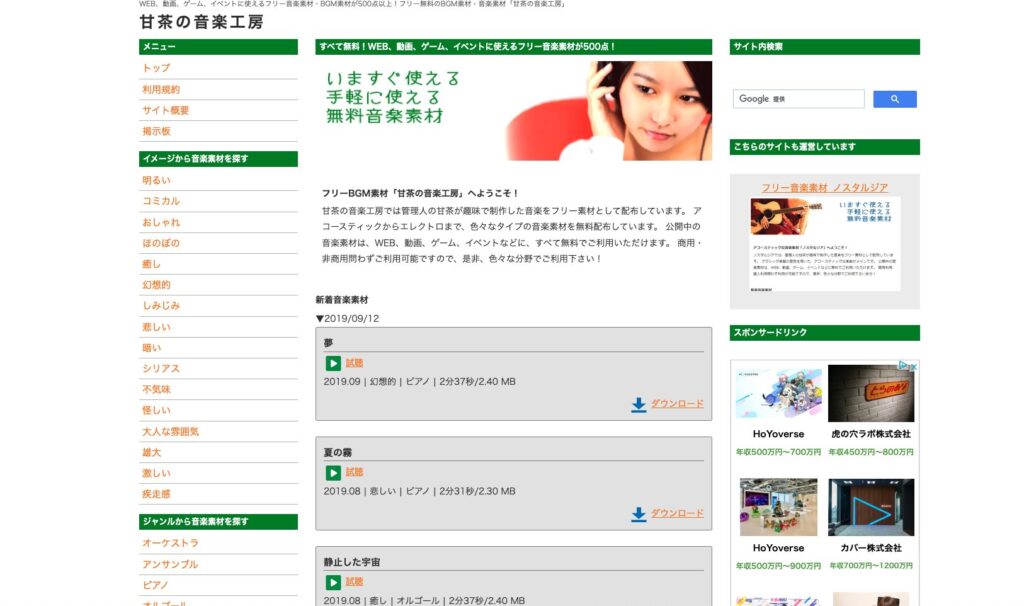Open the 利用規約 menu item
Screen dimensions: 1024x606
pyautogui.click(x=161, y=89)
